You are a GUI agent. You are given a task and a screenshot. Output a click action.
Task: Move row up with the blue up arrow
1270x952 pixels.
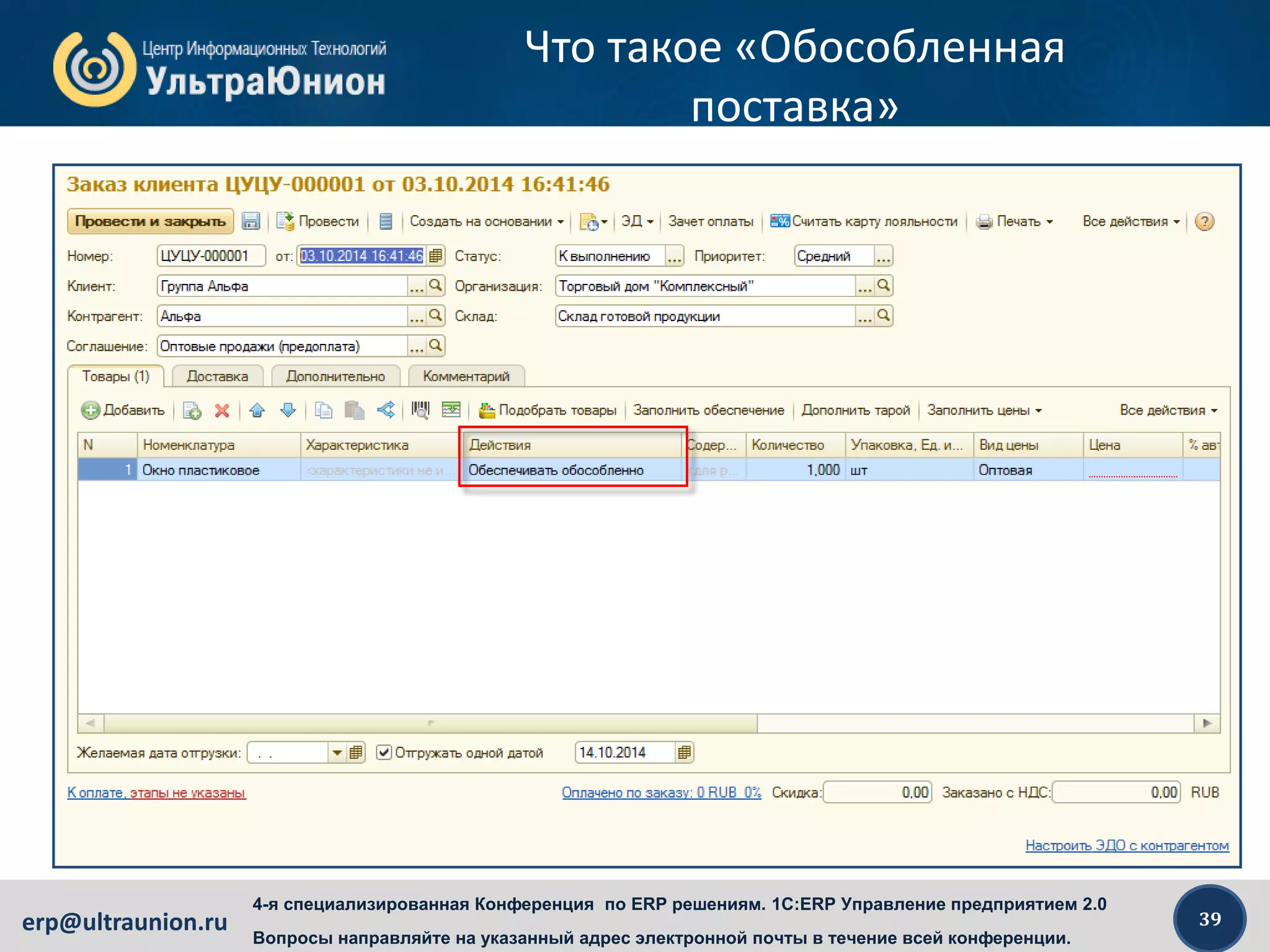pyautogui.click(x=257, y=410)
